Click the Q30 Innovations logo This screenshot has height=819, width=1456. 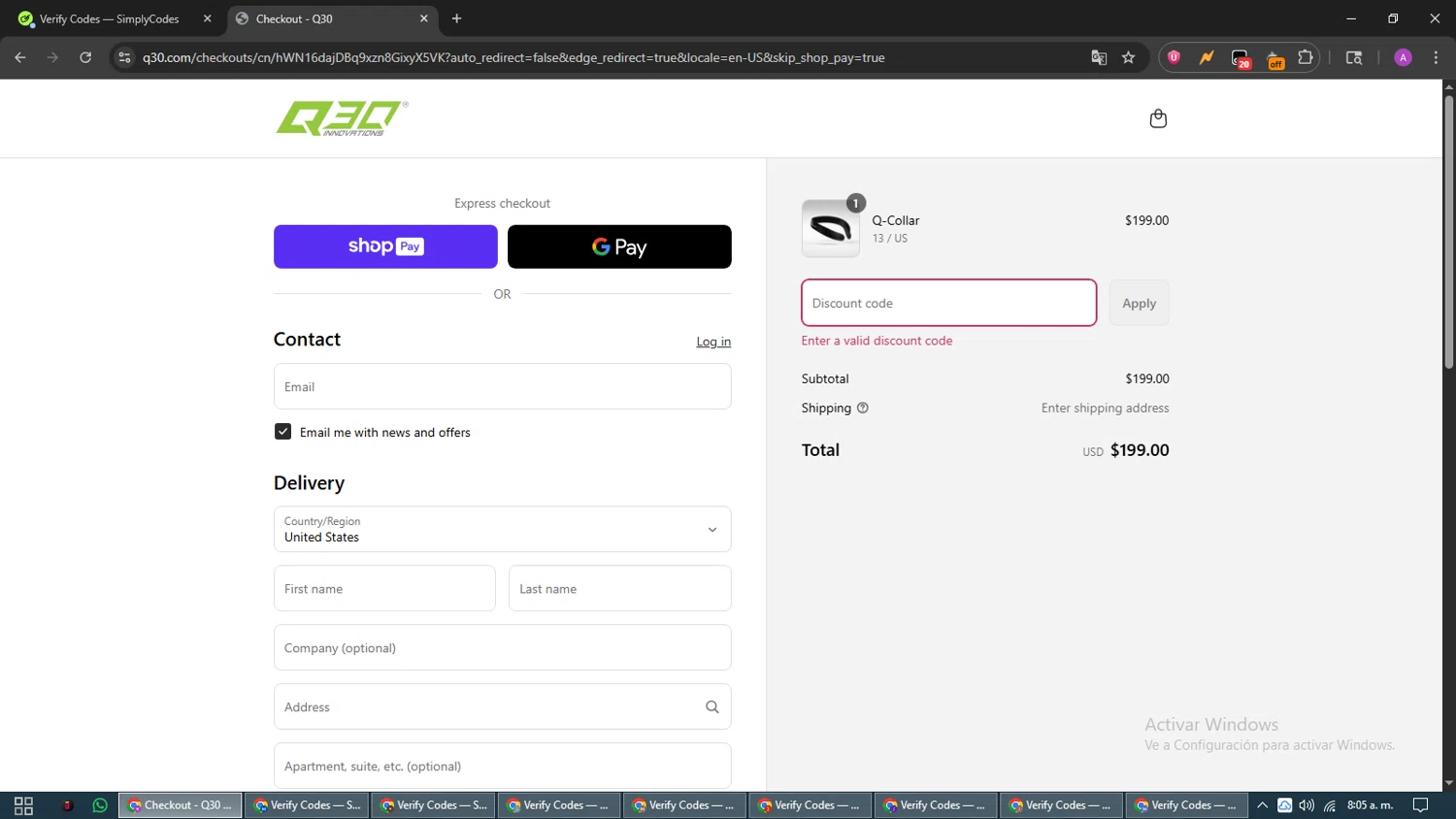(x=342, y=118)
